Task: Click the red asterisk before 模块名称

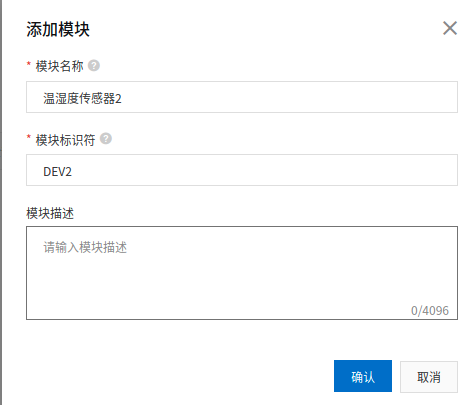Action: point(29,63)
